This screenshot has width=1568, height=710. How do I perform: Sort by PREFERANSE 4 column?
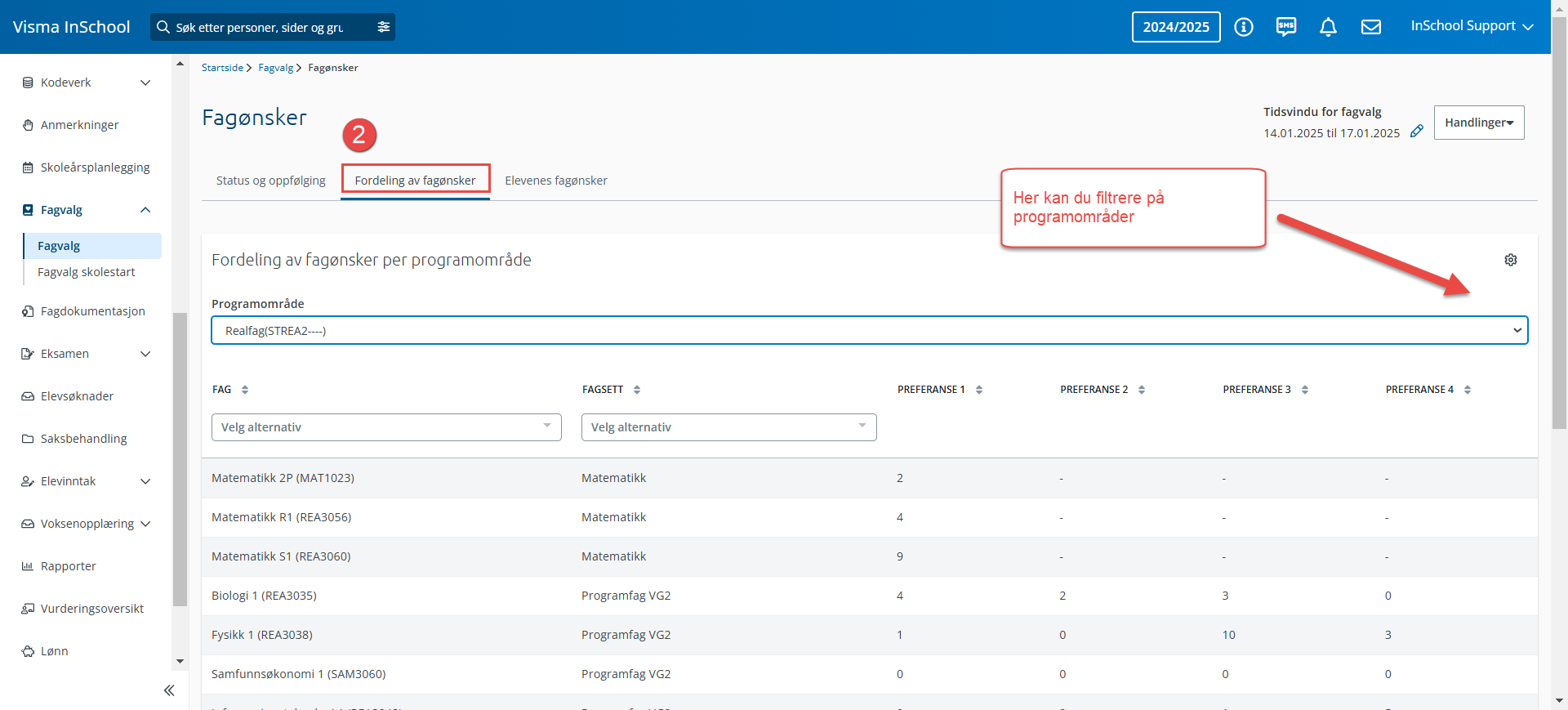[x=1468, y=390]
